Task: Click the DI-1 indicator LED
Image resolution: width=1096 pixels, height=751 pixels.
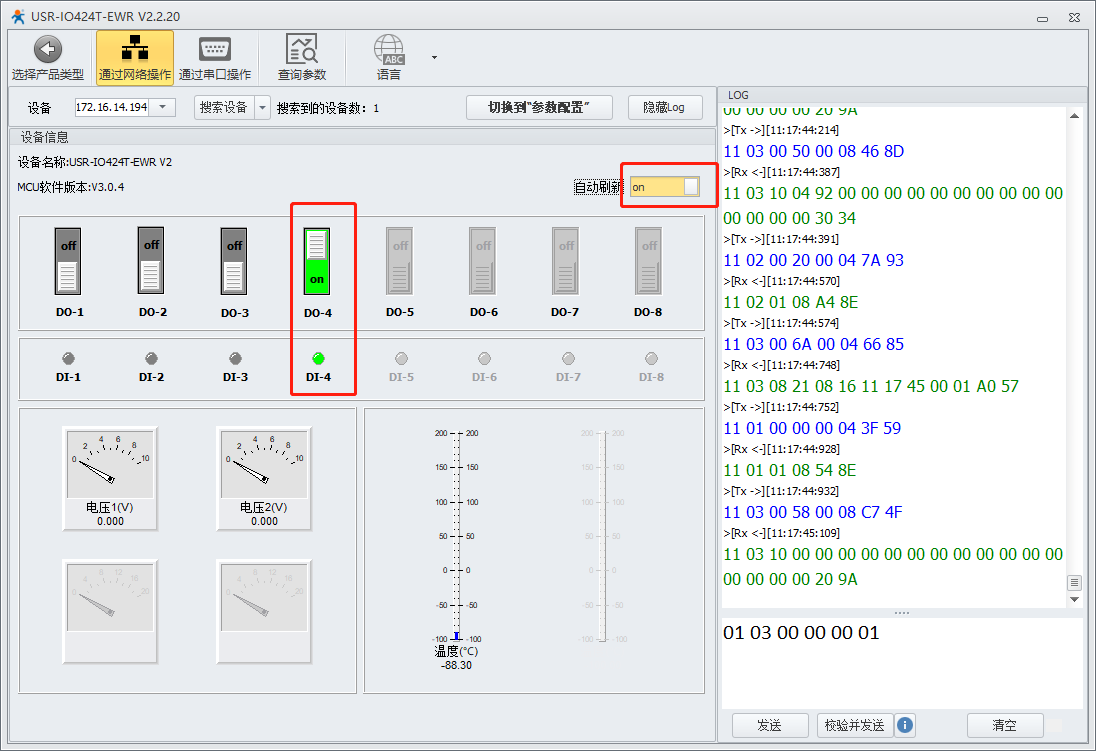Action: 68,359
